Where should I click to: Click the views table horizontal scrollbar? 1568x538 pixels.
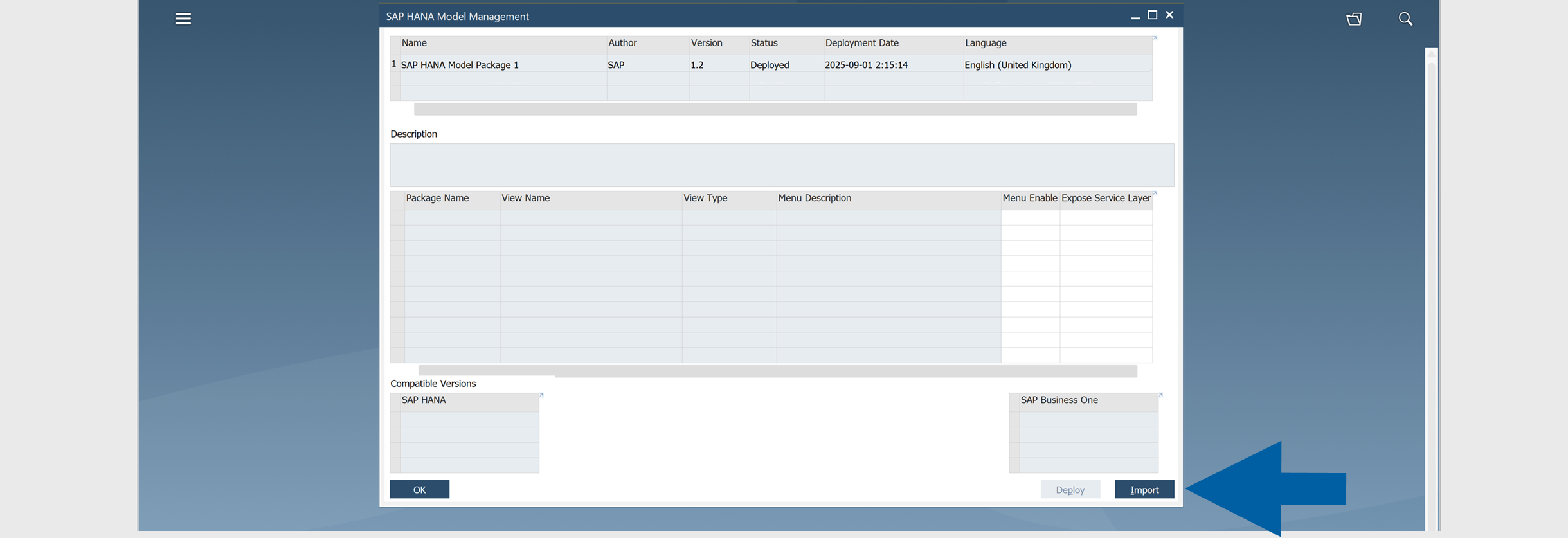coord(778,372)
